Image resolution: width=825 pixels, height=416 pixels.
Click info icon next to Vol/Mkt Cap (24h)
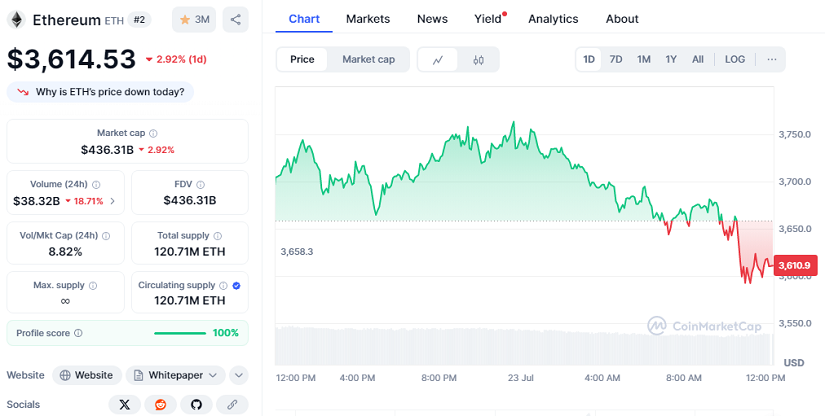click(x=106, y=236)
